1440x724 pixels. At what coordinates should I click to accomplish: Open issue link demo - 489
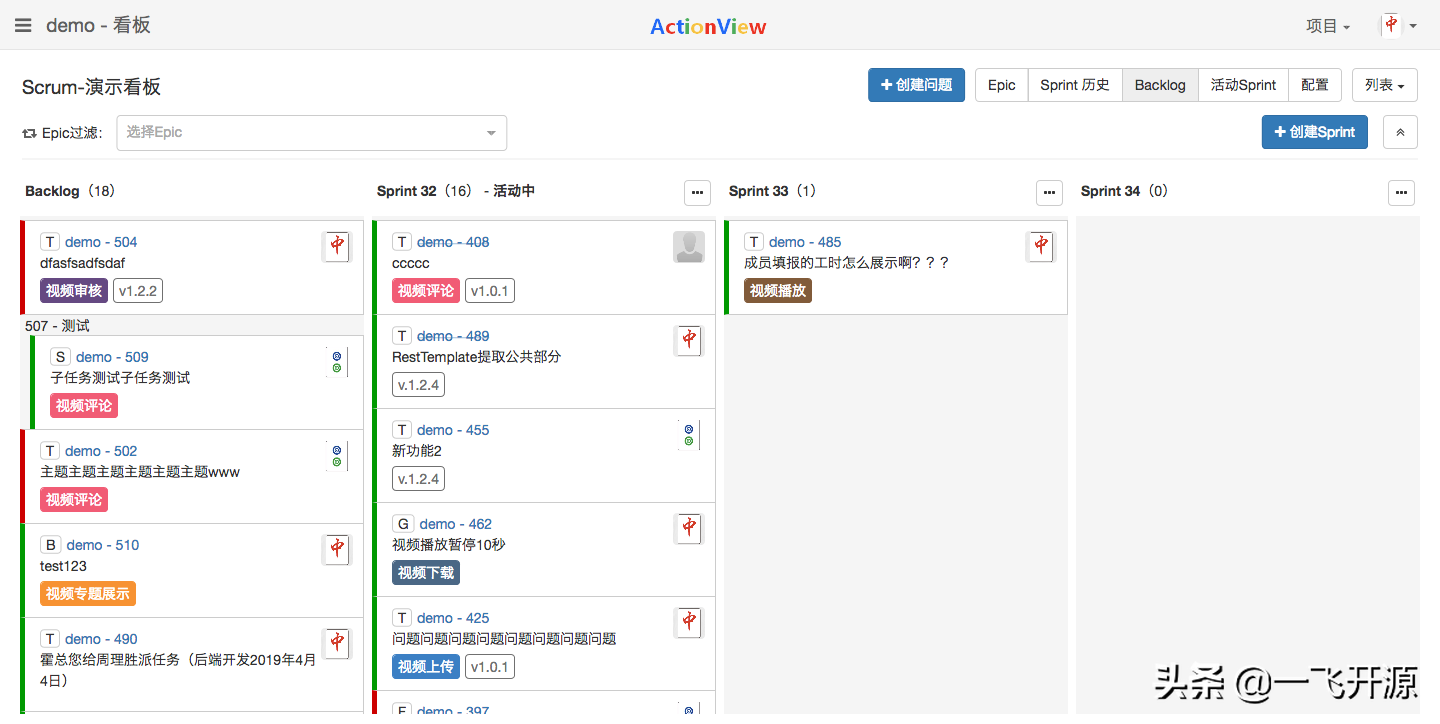[x=453, y=336]
